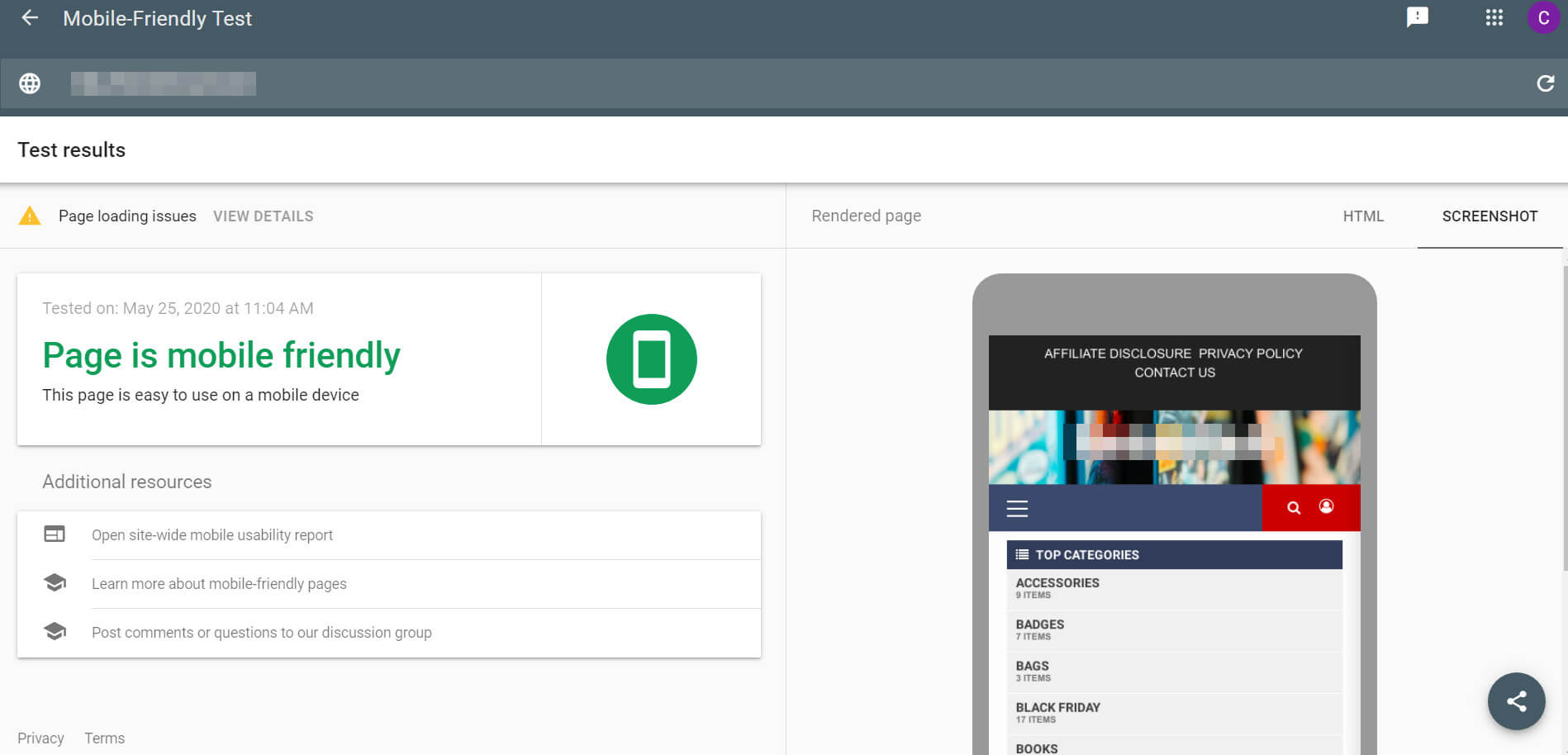Screen dimensions: 1568x755
Task: Click the floating share button
Action: tap(1516, 701)
